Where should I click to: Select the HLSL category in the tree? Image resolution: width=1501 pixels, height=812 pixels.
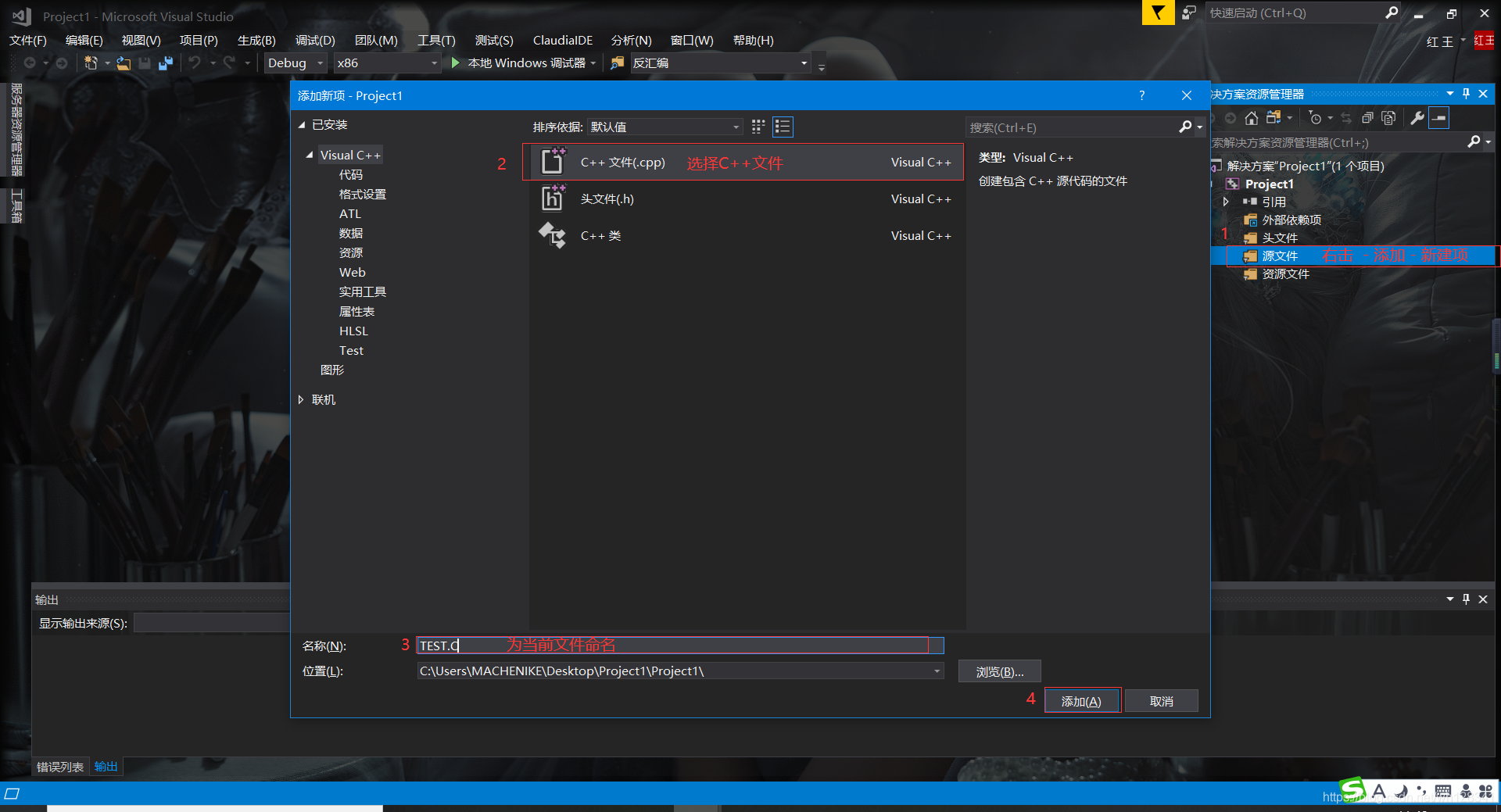(353, 331)
